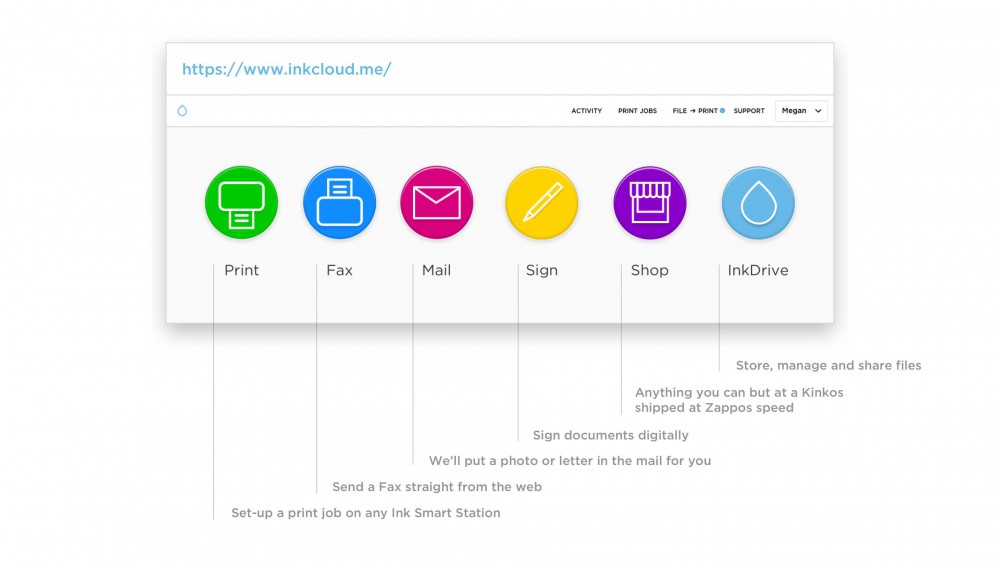Click the InkDrive text label

tap(757, 270)
